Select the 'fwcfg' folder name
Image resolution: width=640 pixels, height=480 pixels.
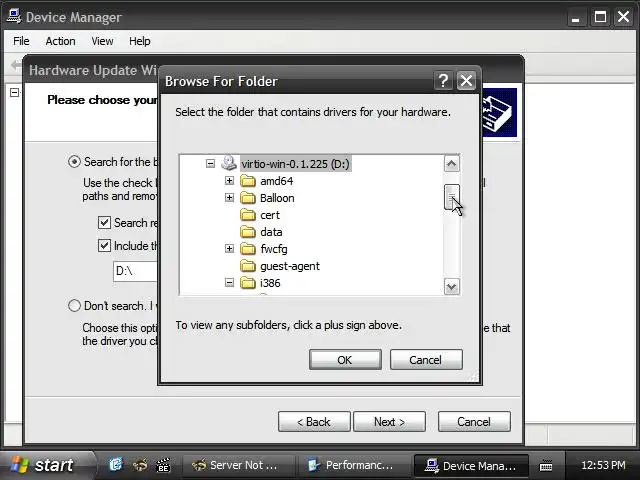click(x=273, y=249)
